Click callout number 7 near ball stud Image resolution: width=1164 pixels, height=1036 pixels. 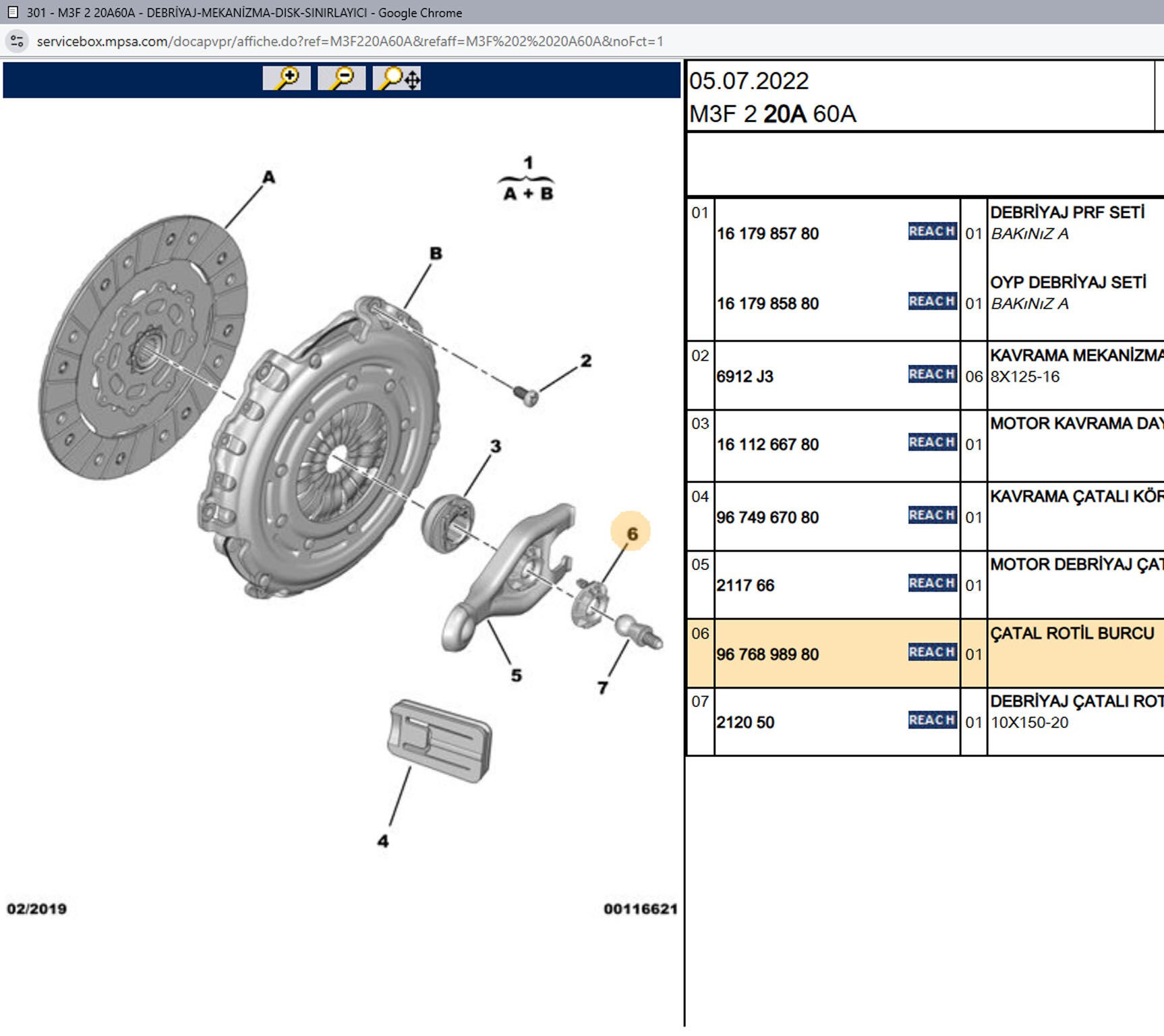(602, 688)
